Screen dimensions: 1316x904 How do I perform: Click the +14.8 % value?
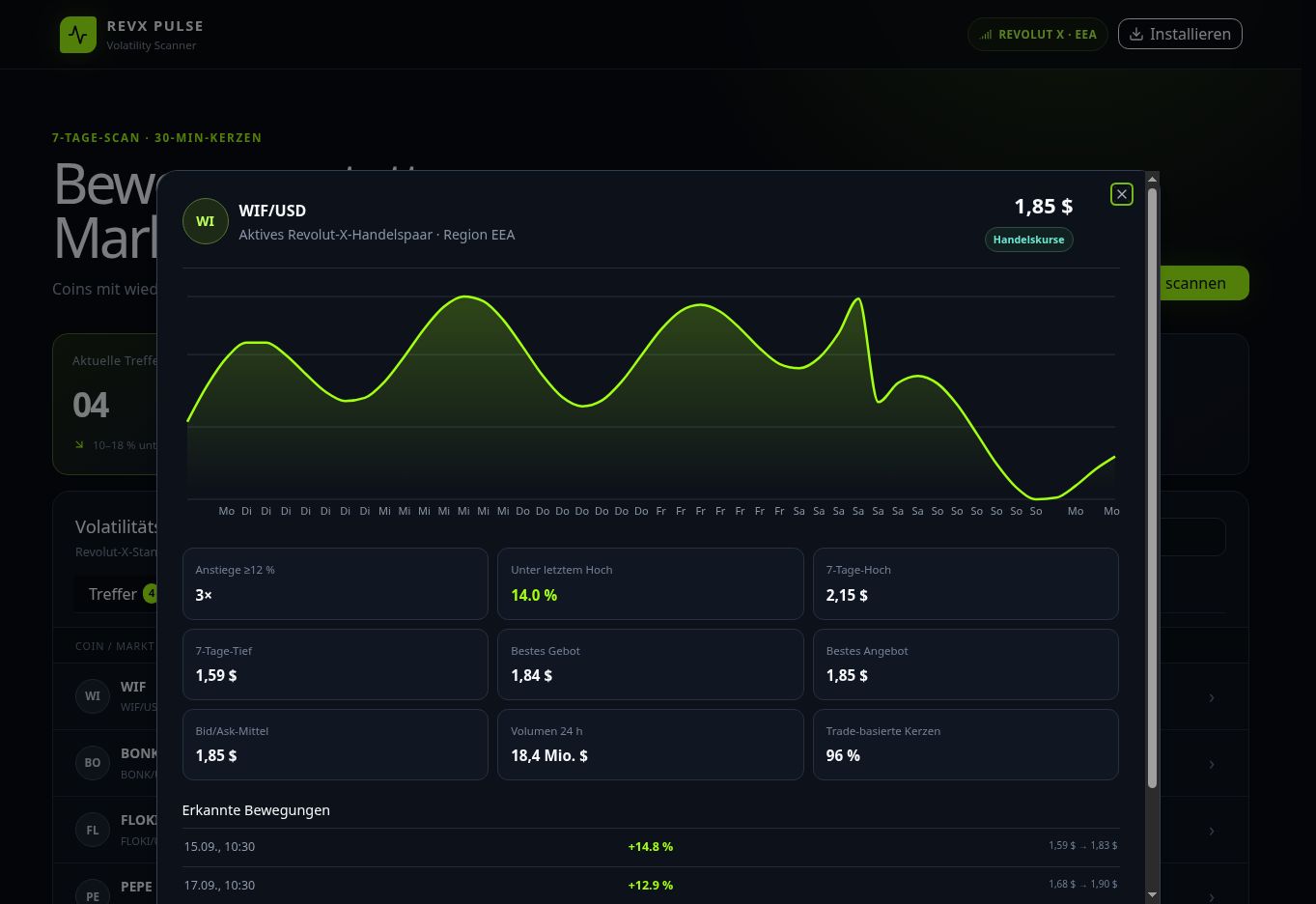click(650, 847)
